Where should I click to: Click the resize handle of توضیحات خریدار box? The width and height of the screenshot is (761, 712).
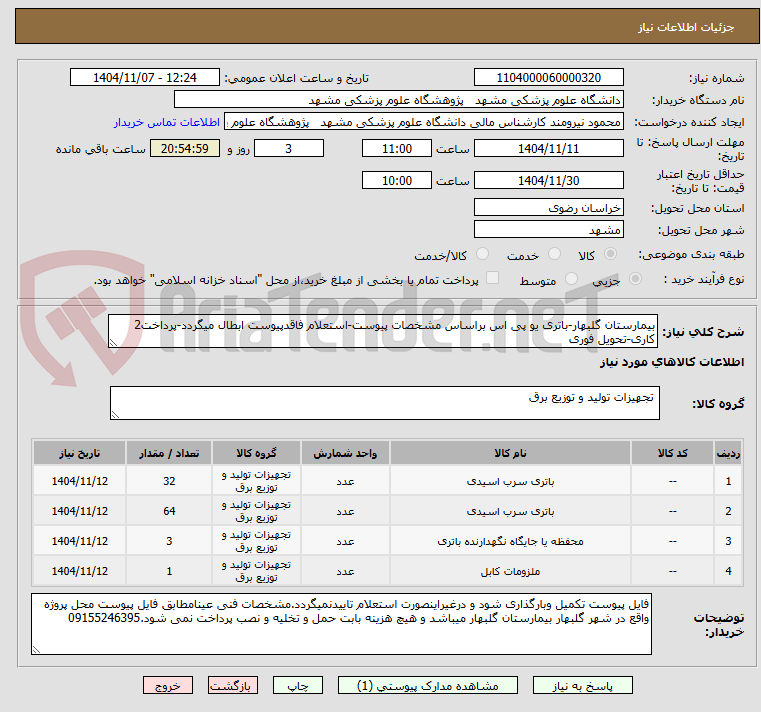coord(36,650)
